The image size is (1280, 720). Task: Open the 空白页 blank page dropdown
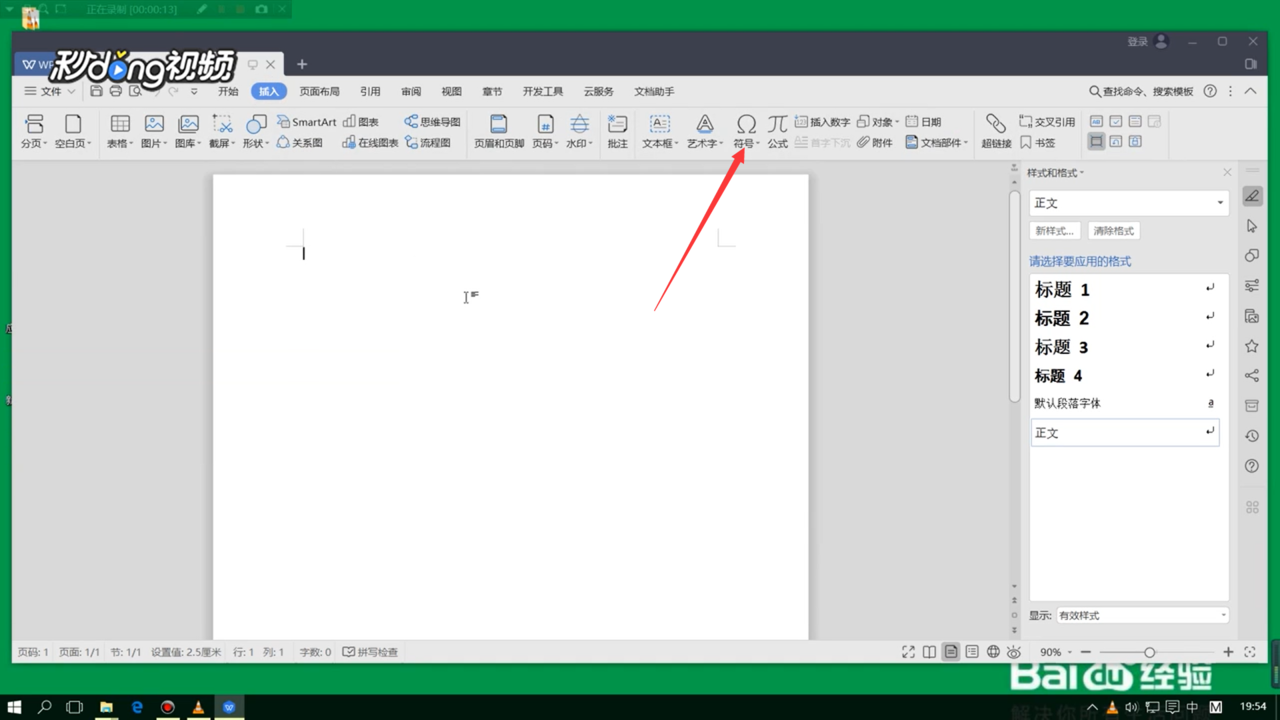coord(73,131)
